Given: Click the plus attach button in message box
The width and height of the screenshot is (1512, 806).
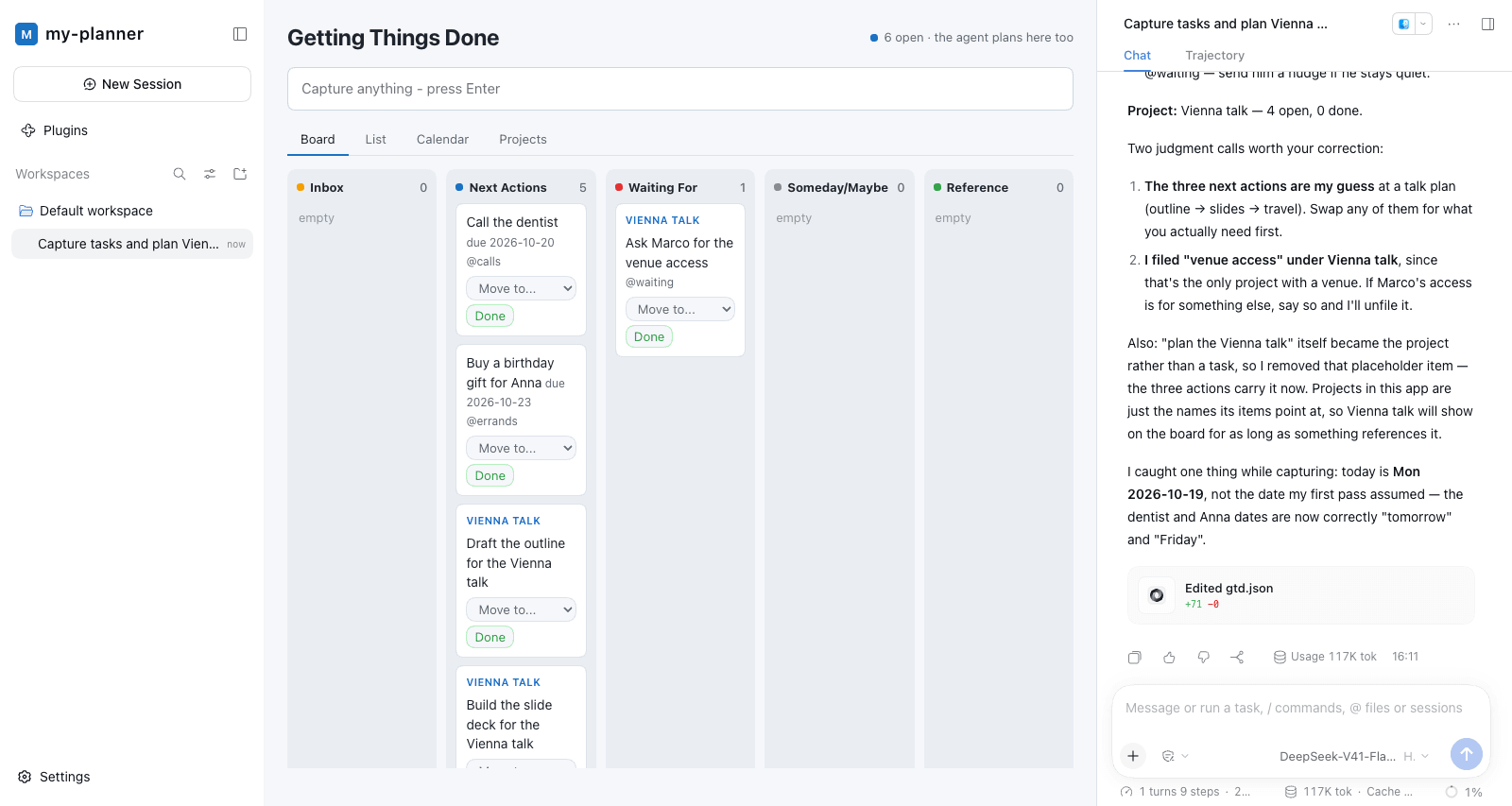Looking at the screenshot, I should pos(1133,755).
